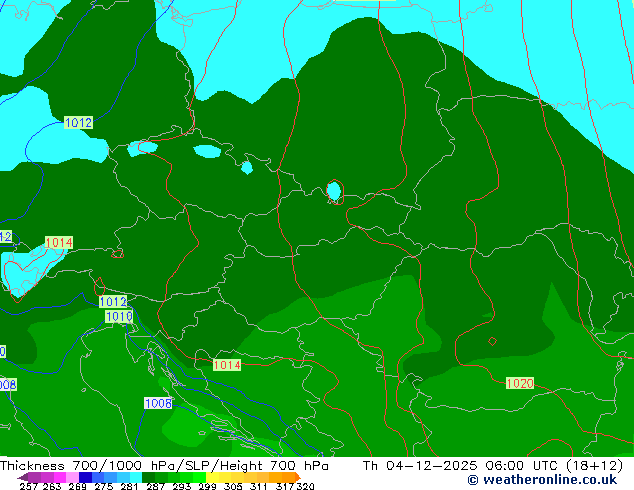
Task: Click the magenta legend swatch near 263
Action: pos(60,477)
